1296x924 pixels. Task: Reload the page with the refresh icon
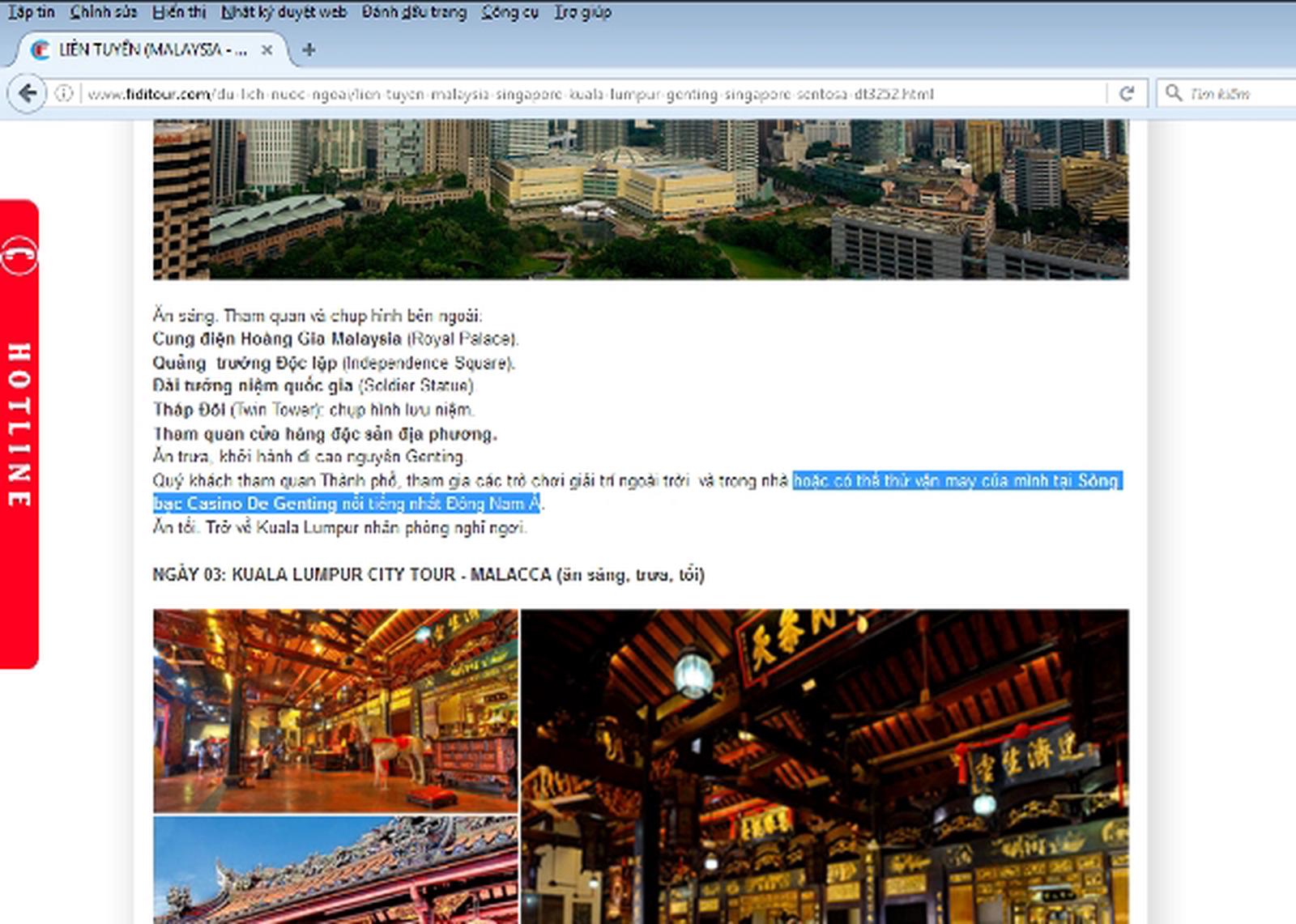(1126, 94)
